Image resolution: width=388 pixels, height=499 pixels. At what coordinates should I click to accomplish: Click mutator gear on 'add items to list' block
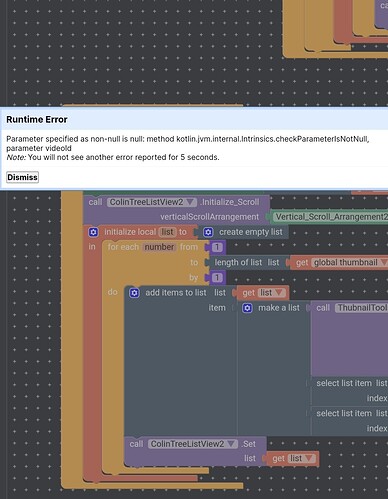coord(134,293)
